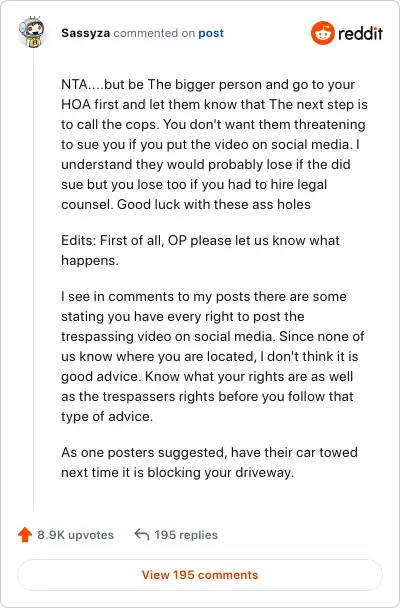Follow the blue 'post' link

coord(211,33)
